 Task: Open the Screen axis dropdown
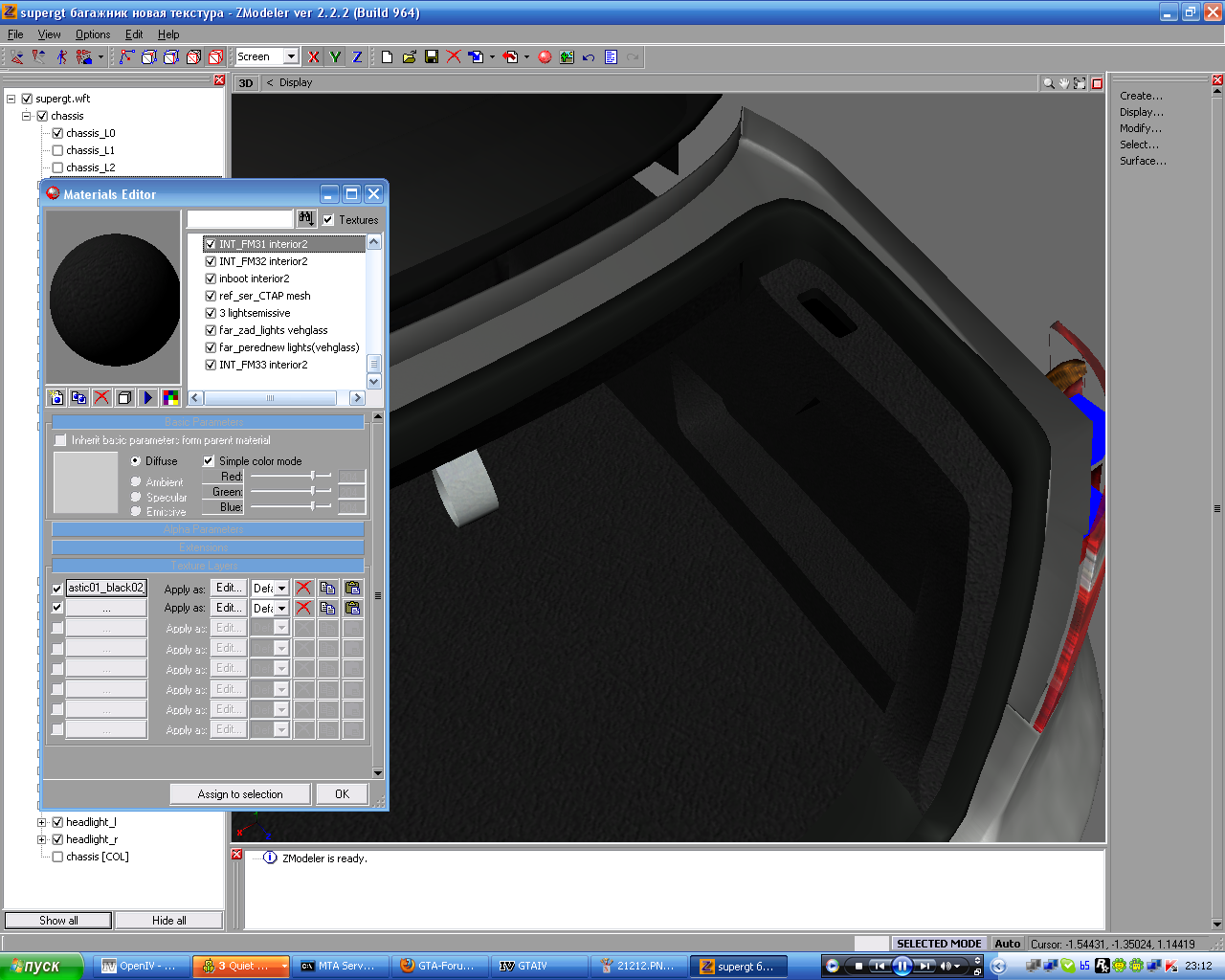[291, 57]
